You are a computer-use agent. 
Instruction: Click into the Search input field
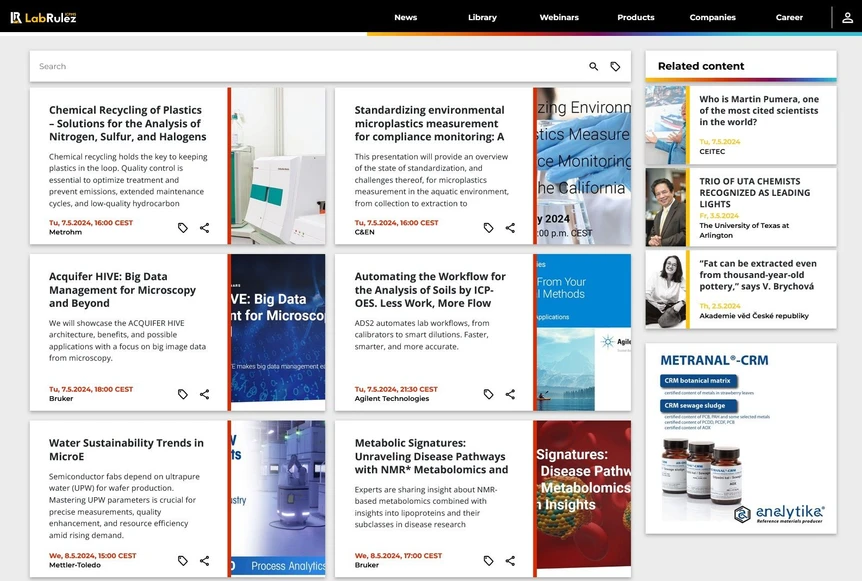coord(308,67)
